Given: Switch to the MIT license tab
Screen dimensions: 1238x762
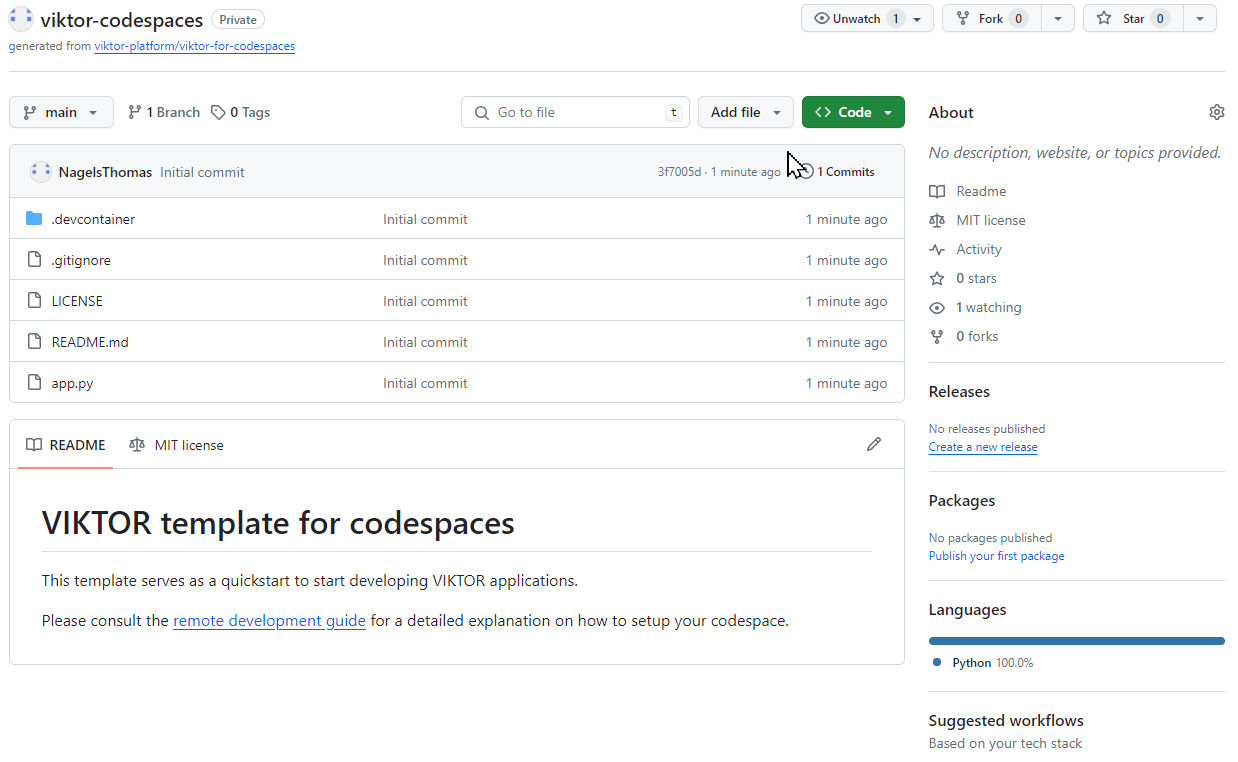Looking at the screenshot, I should point(177,445).
